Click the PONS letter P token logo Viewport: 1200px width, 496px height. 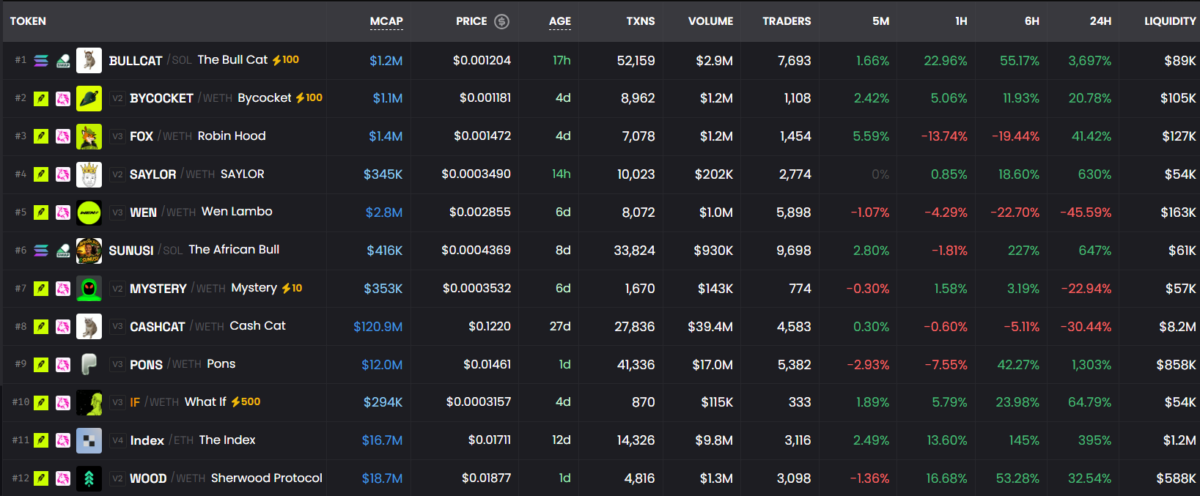click(89, 364)
